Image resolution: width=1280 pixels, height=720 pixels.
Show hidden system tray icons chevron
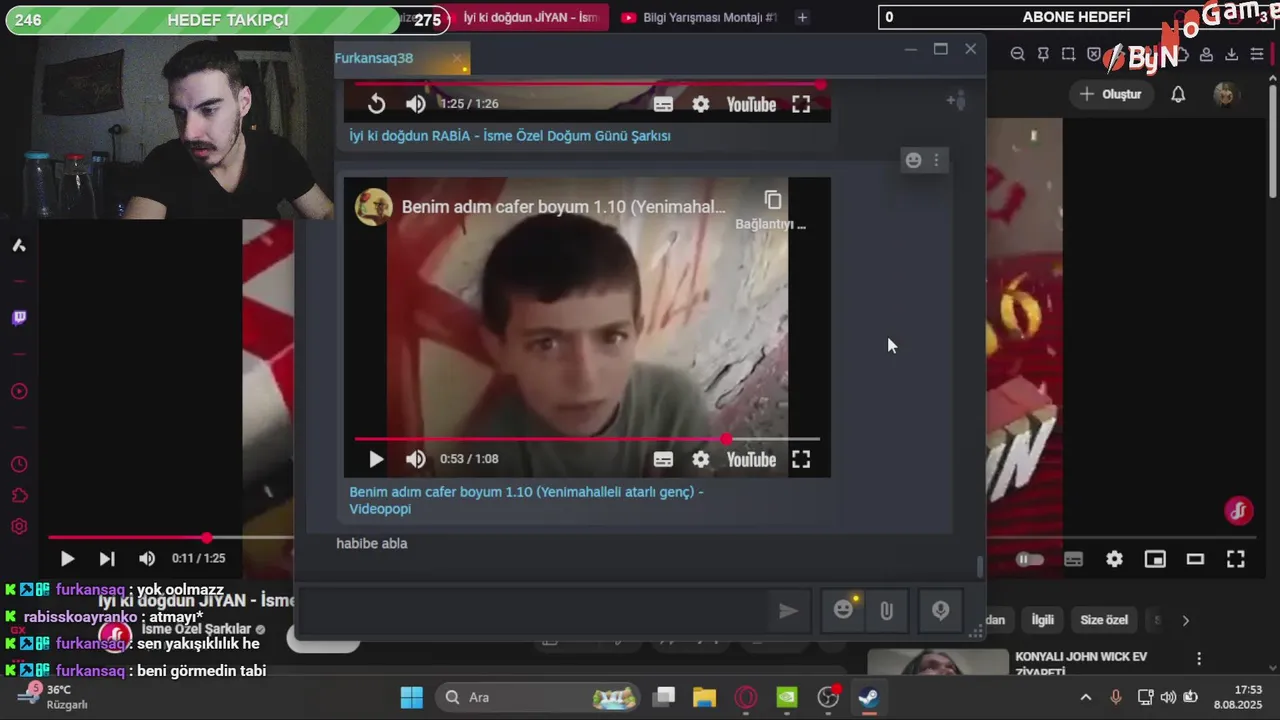tap(1086, 697)
